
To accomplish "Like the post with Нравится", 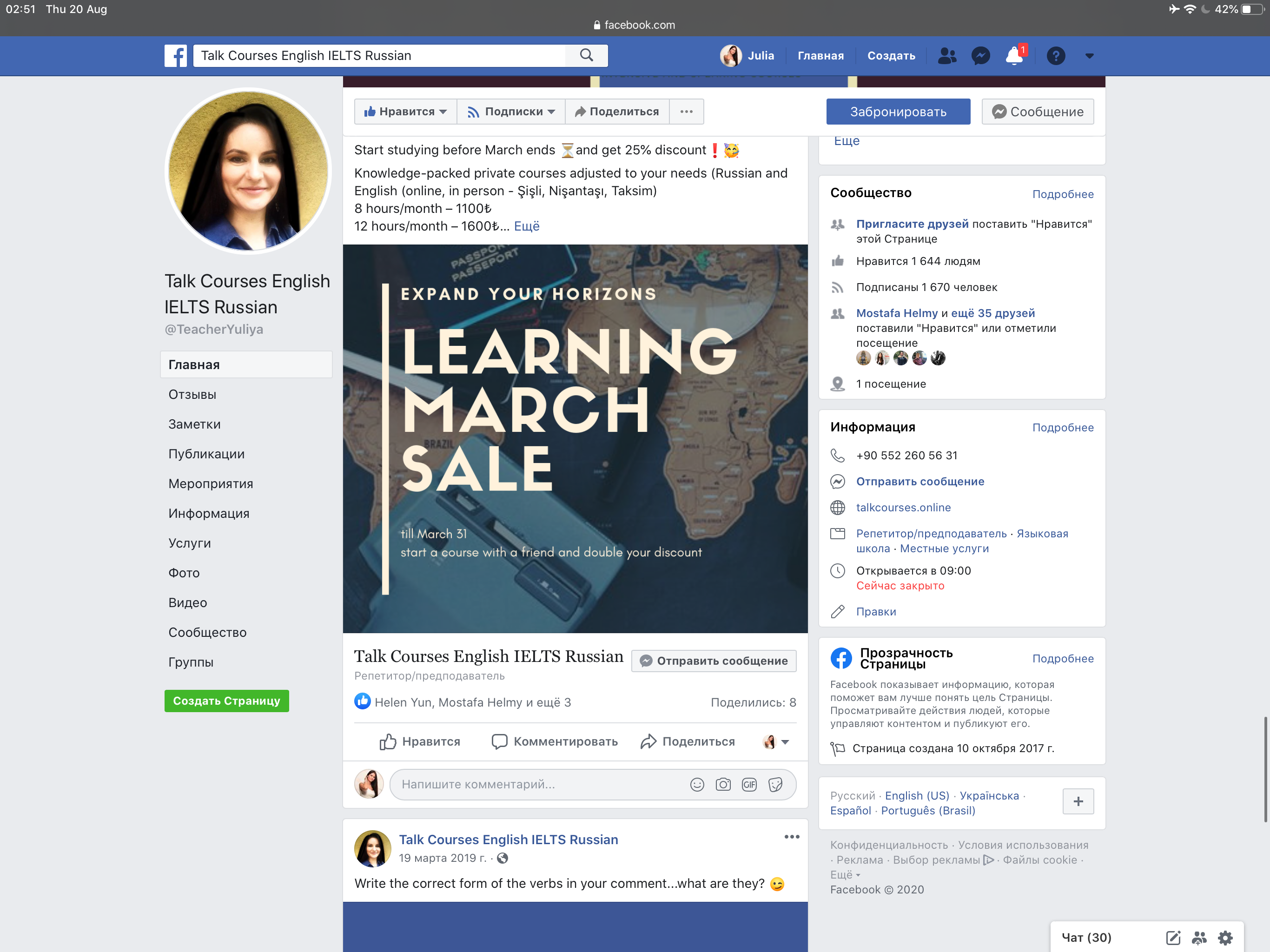I will click(420, 742).
